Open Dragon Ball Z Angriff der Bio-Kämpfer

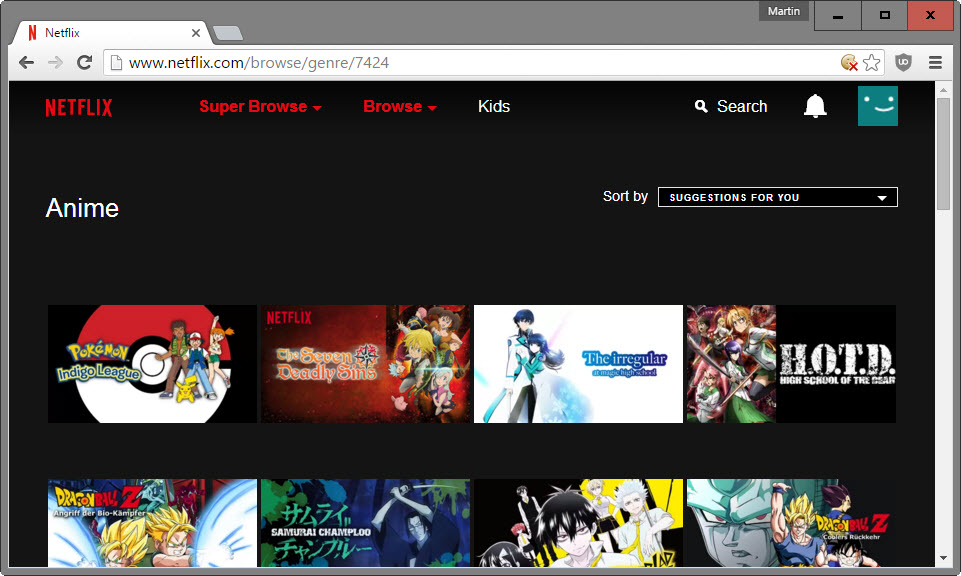pos(152,523)
